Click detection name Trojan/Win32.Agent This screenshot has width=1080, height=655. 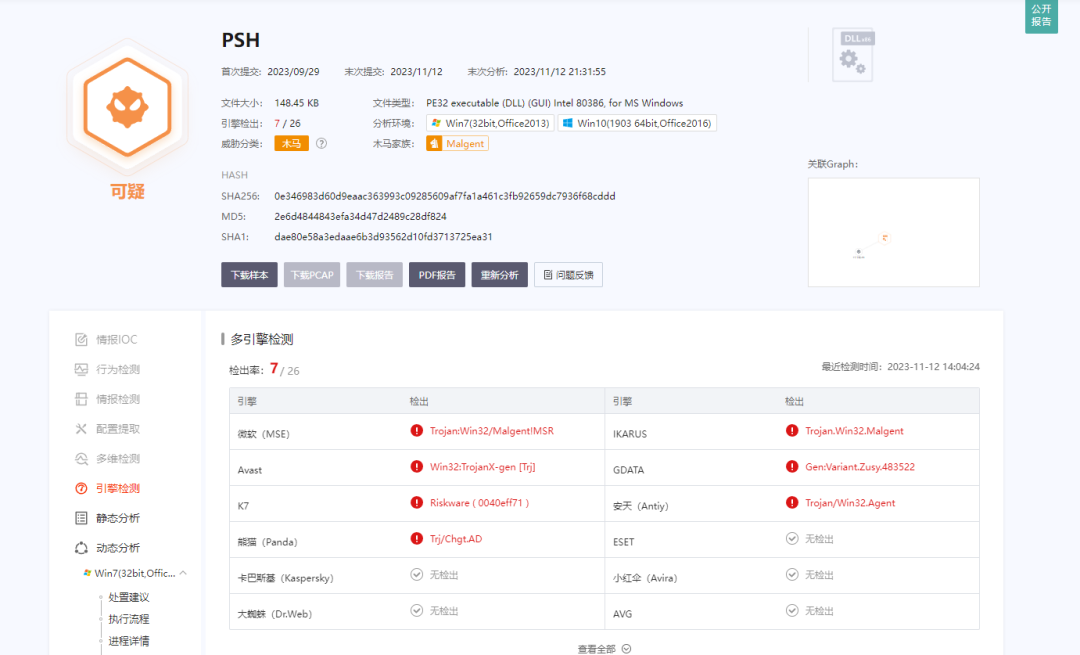coord(850,503)
